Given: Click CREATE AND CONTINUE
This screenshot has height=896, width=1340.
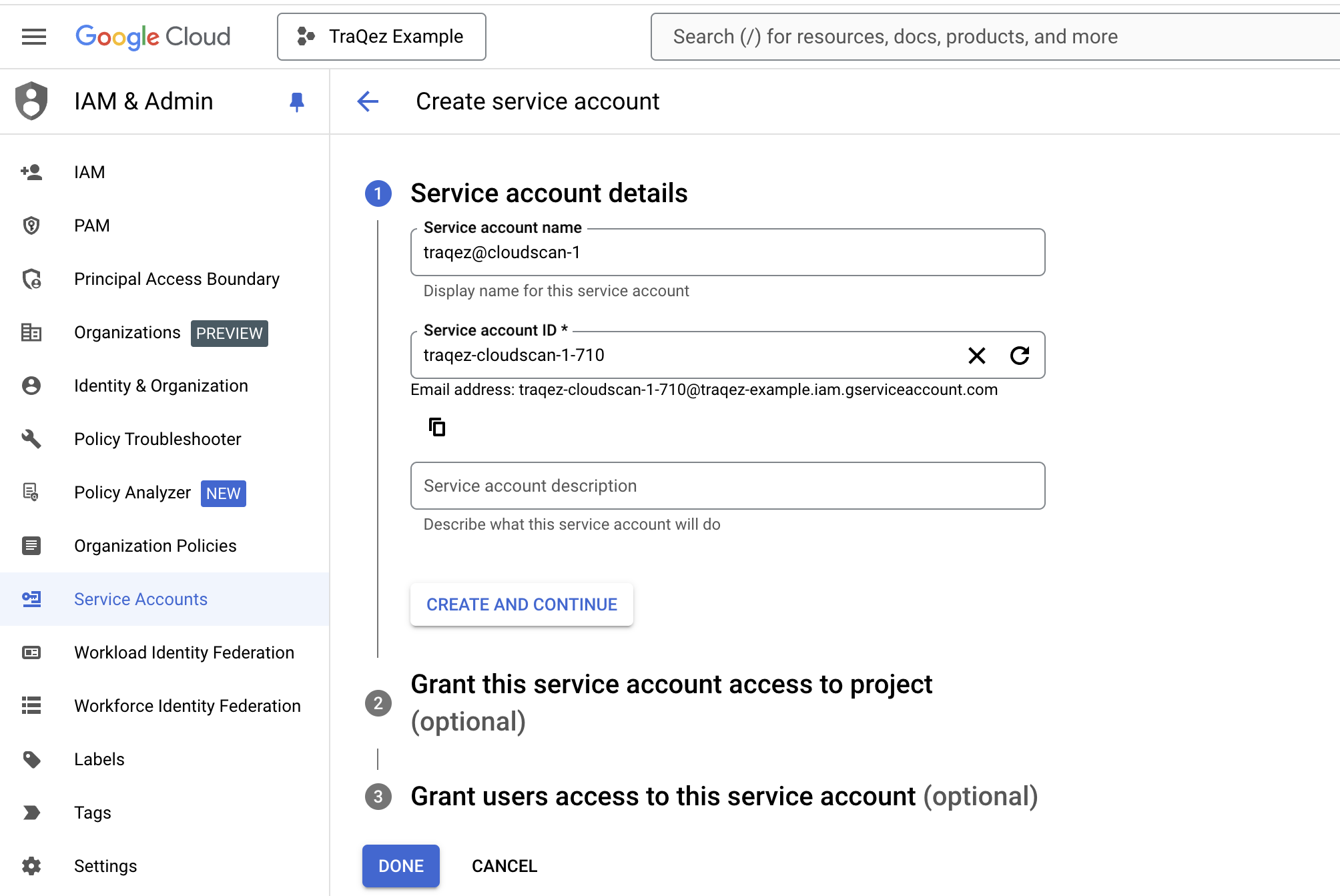Looking at the screenshot, I should [x=521, y=604].
